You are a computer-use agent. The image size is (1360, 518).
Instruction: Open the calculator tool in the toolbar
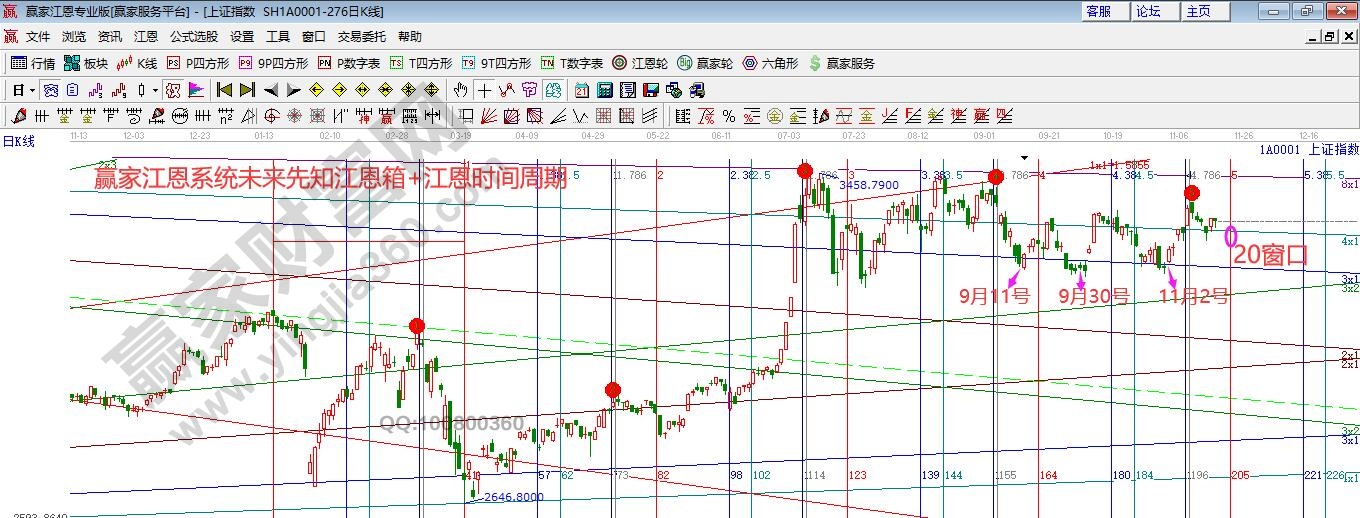603,90
